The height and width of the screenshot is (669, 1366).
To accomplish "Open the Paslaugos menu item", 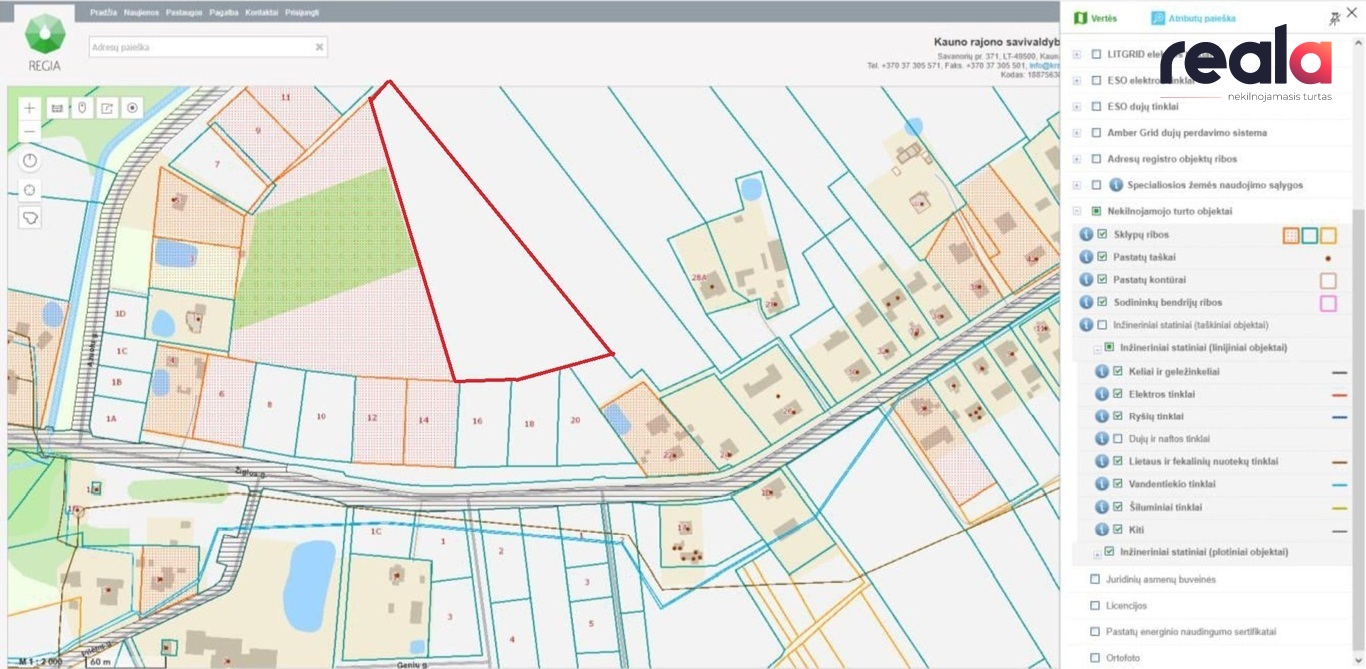I will tap(187, 13).
